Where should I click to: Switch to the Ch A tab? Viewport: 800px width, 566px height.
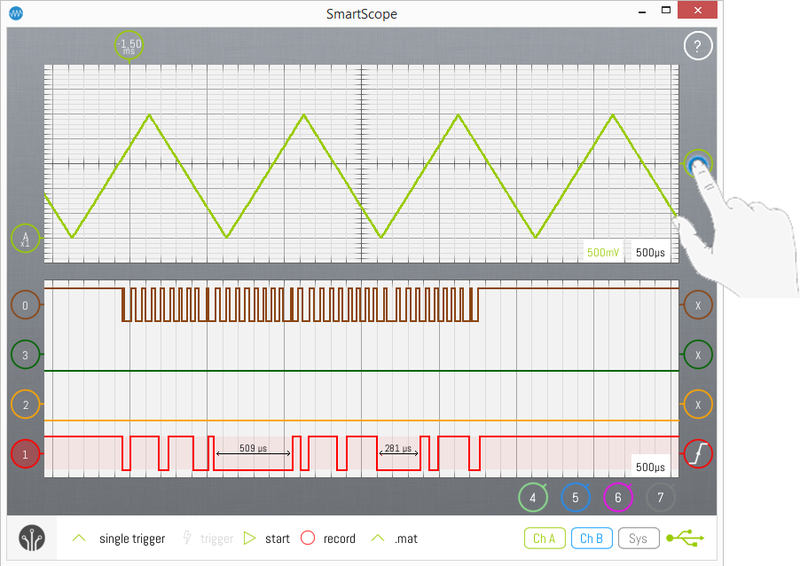[x=544, y=538]
